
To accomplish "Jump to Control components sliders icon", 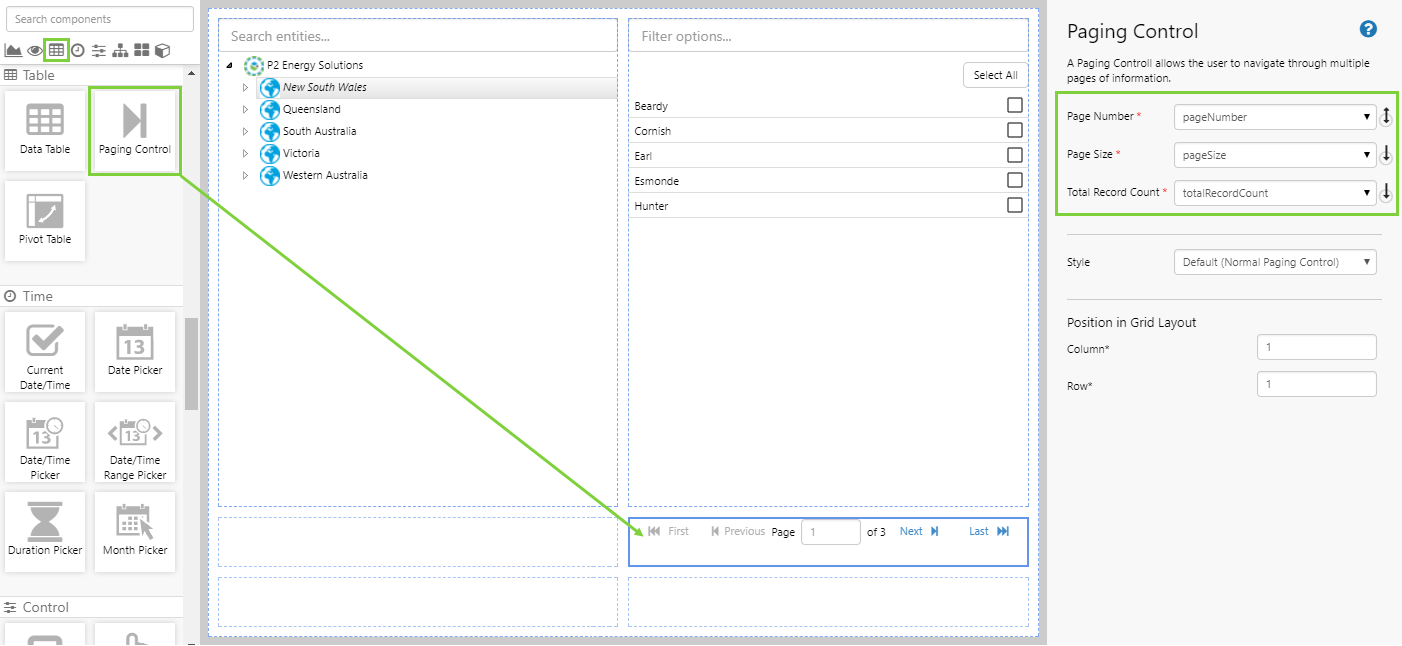I will point(99,50).
